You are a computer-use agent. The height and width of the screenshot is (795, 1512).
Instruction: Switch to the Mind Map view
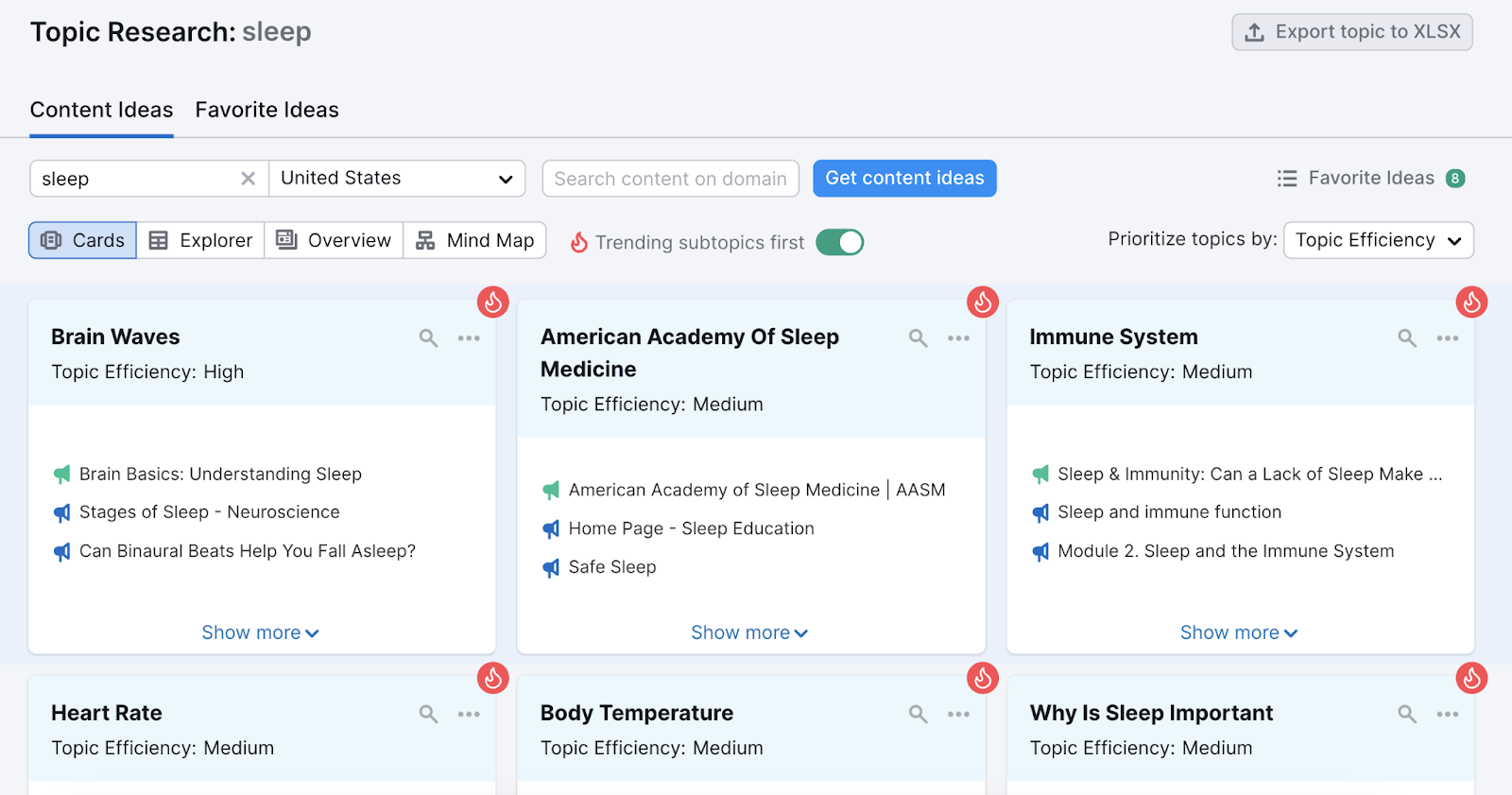475,241
